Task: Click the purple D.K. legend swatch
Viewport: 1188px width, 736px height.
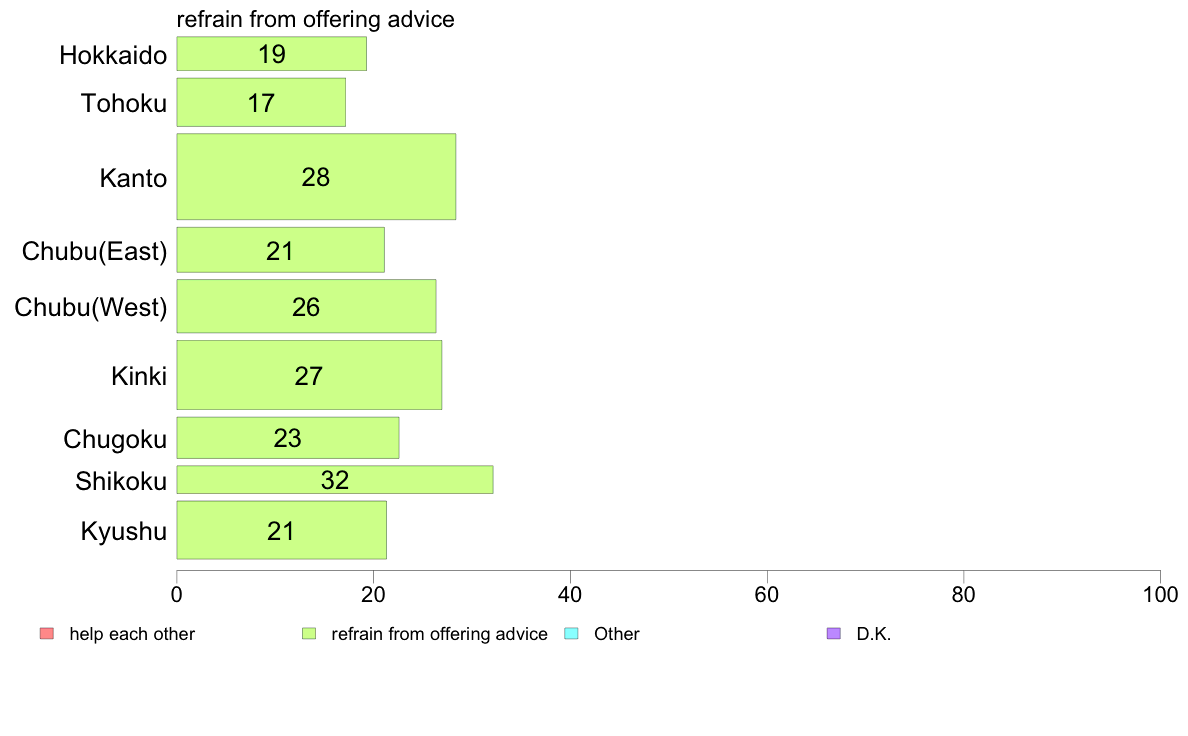Action: 833,634
